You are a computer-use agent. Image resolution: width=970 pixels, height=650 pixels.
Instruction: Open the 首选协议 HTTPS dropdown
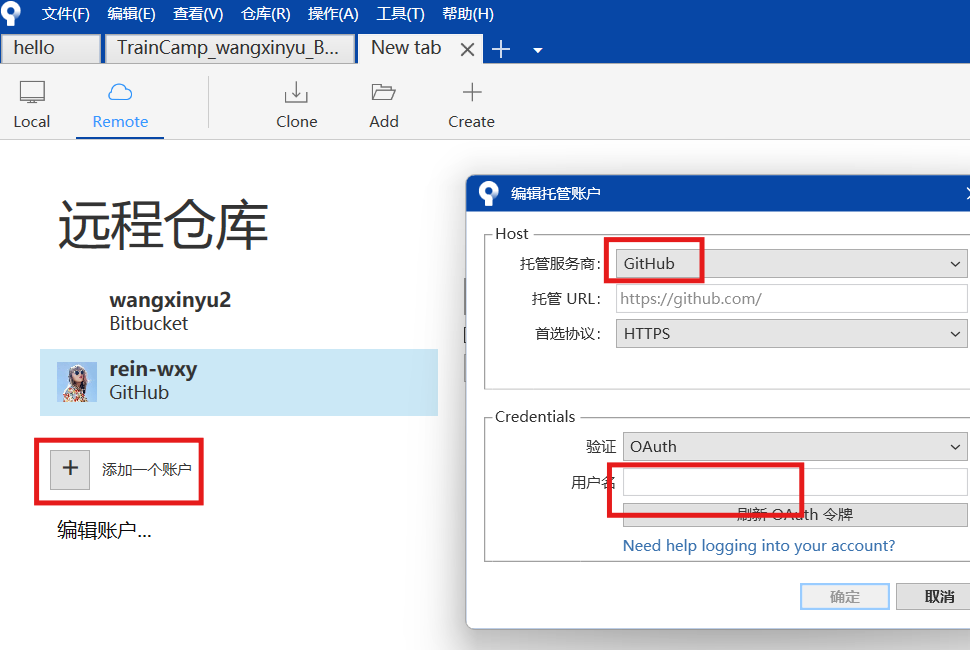click(x=791, y=333)
